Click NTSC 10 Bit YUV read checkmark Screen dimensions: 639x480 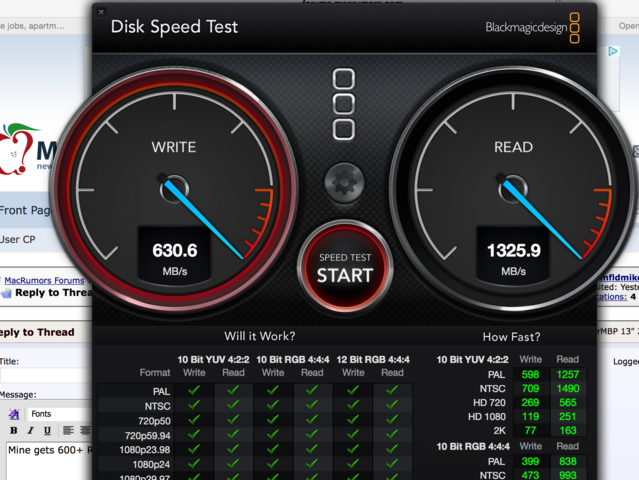click(x=233, y=405)
